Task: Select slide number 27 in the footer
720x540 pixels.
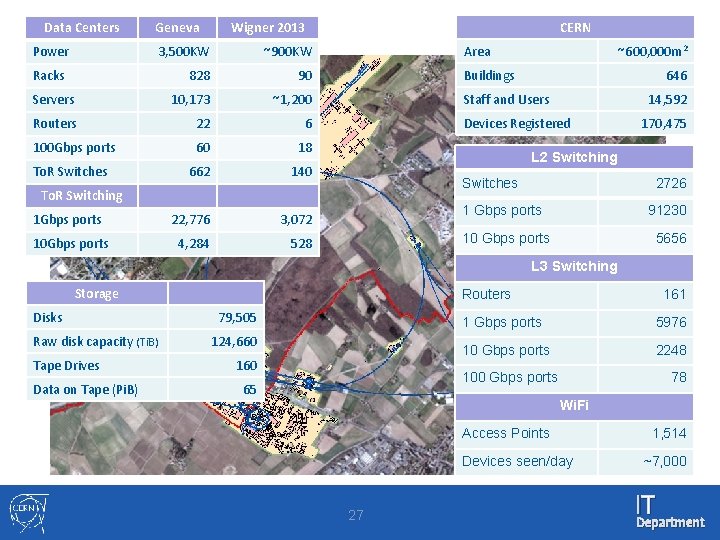Action: click(x=356, y=515)
